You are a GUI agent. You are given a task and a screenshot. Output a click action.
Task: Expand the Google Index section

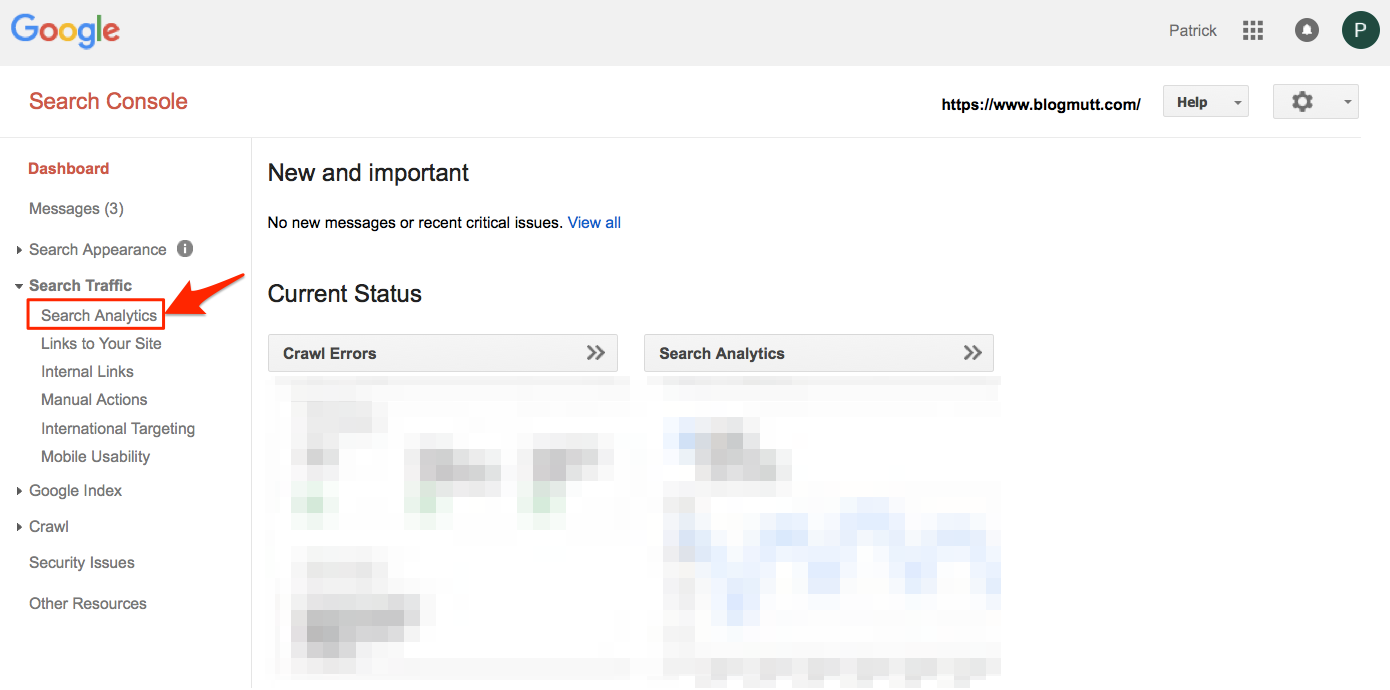pos(19,491)
